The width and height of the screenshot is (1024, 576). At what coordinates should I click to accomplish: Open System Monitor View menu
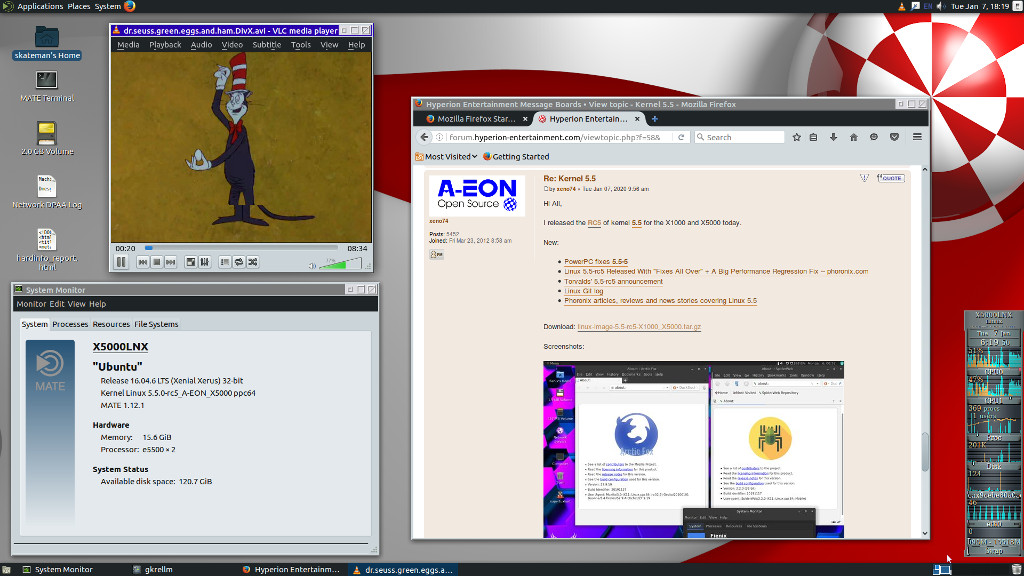point(76,304)
